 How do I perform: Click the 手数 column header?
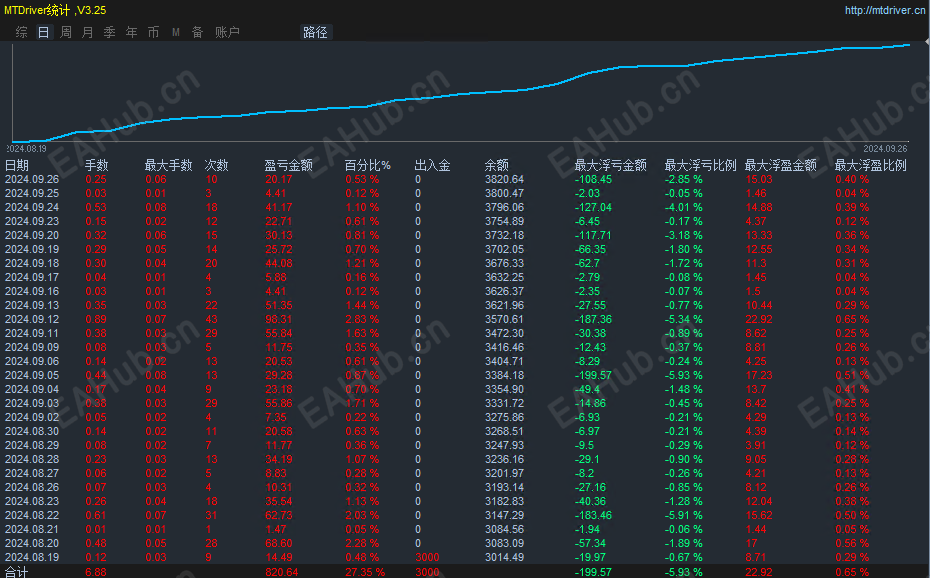coord(97,165)
